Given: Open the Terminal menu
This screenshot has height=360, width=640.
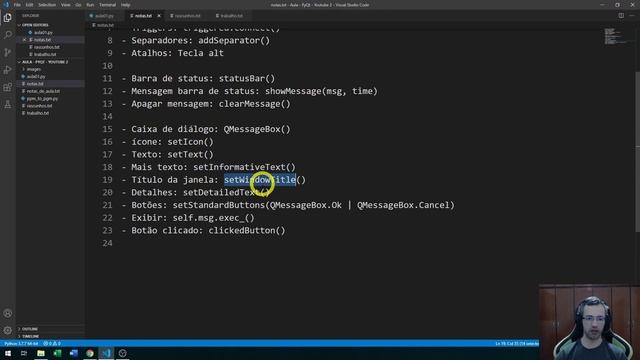Looking at the screenshot, I should (x=107, y=5).
